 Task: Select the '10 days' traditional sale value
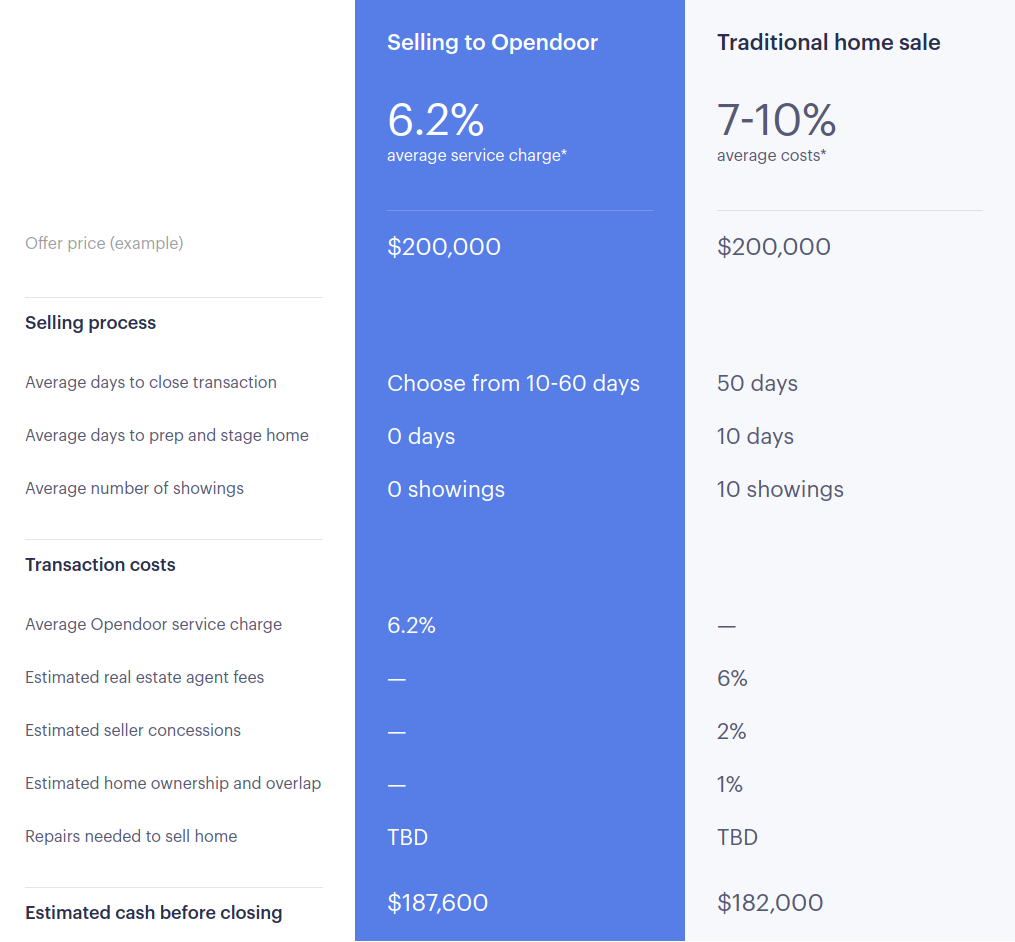tap(755, 436)
